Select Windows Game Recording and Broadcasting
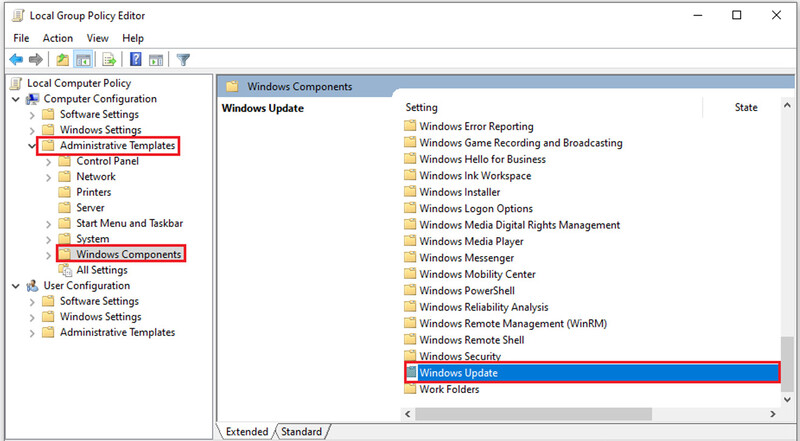The height and width of the screenshot is (441, 800). pos(521,143)
